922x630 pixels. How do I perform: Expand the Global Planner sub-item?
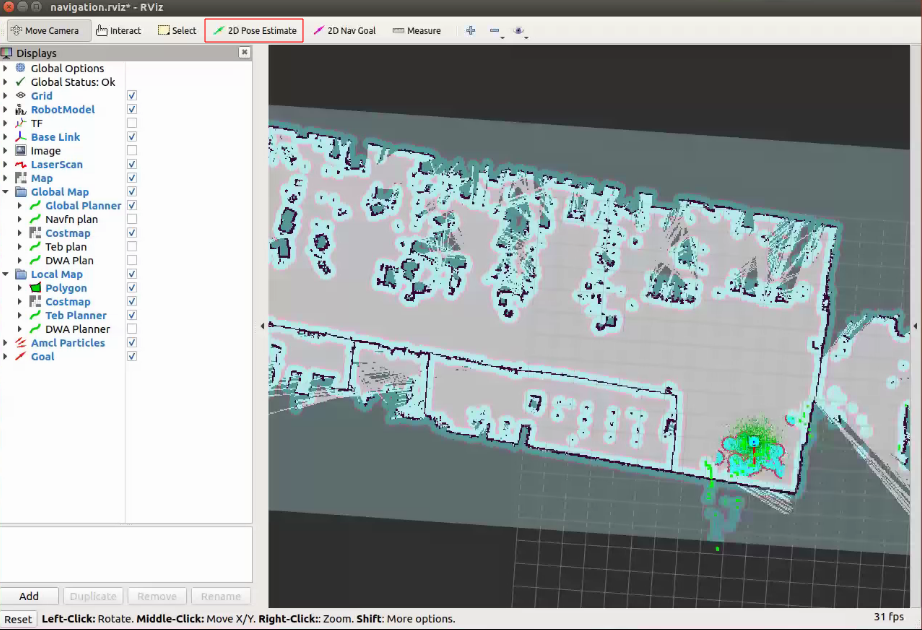[20, 205]
